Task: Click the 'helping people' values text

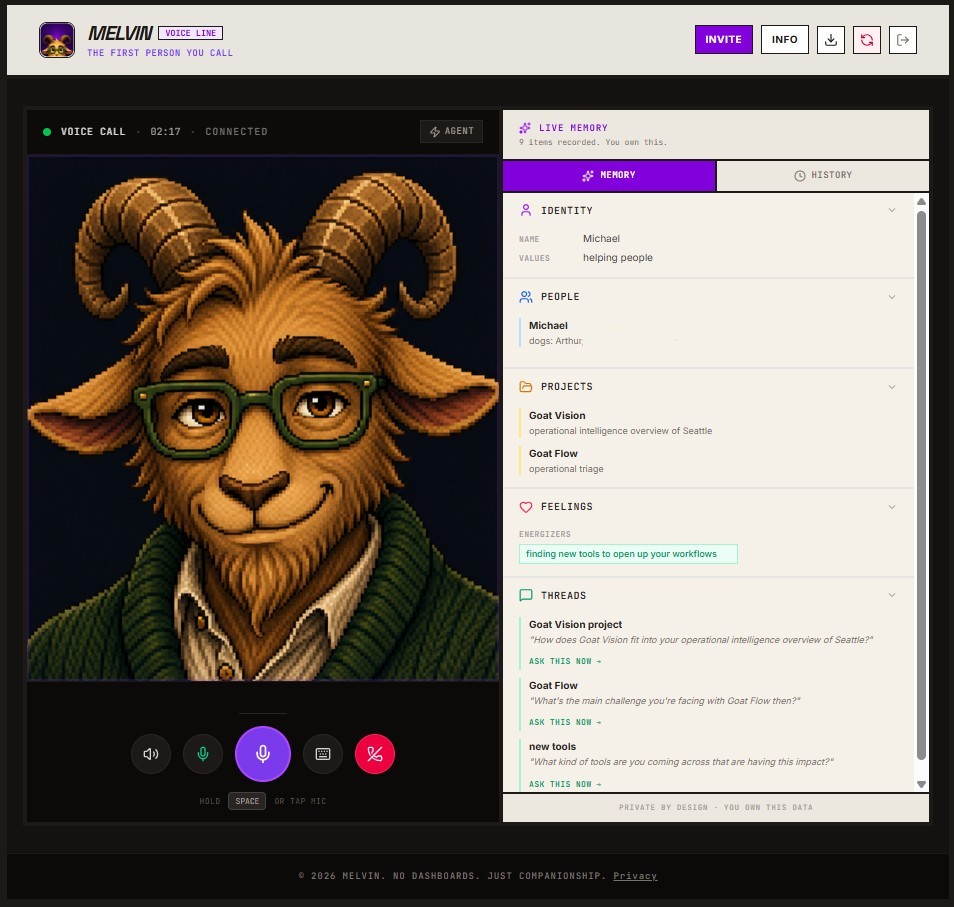Action: pos(618,257)
